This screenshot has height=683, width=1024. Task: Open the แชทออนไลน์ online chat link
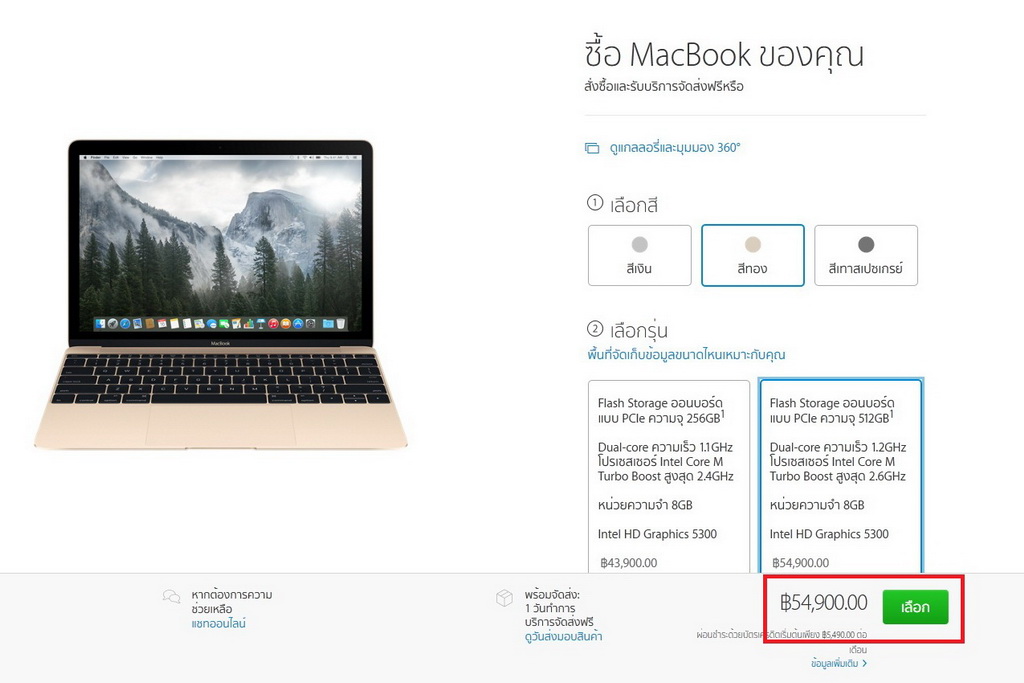pyautogui.click(x=218, y=624)
